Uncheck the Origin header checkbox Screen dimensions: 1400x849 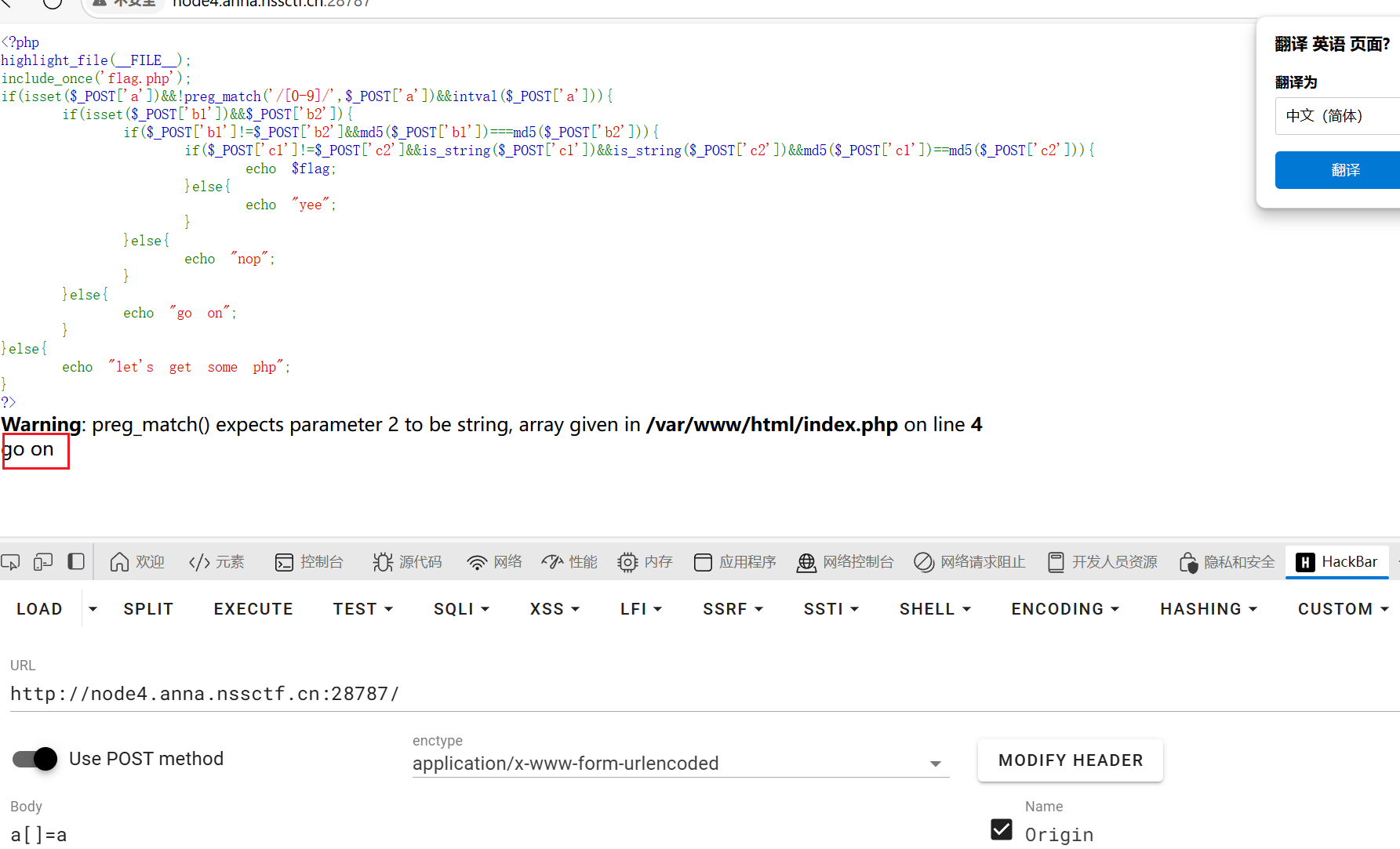click(x=1002, y=829)
